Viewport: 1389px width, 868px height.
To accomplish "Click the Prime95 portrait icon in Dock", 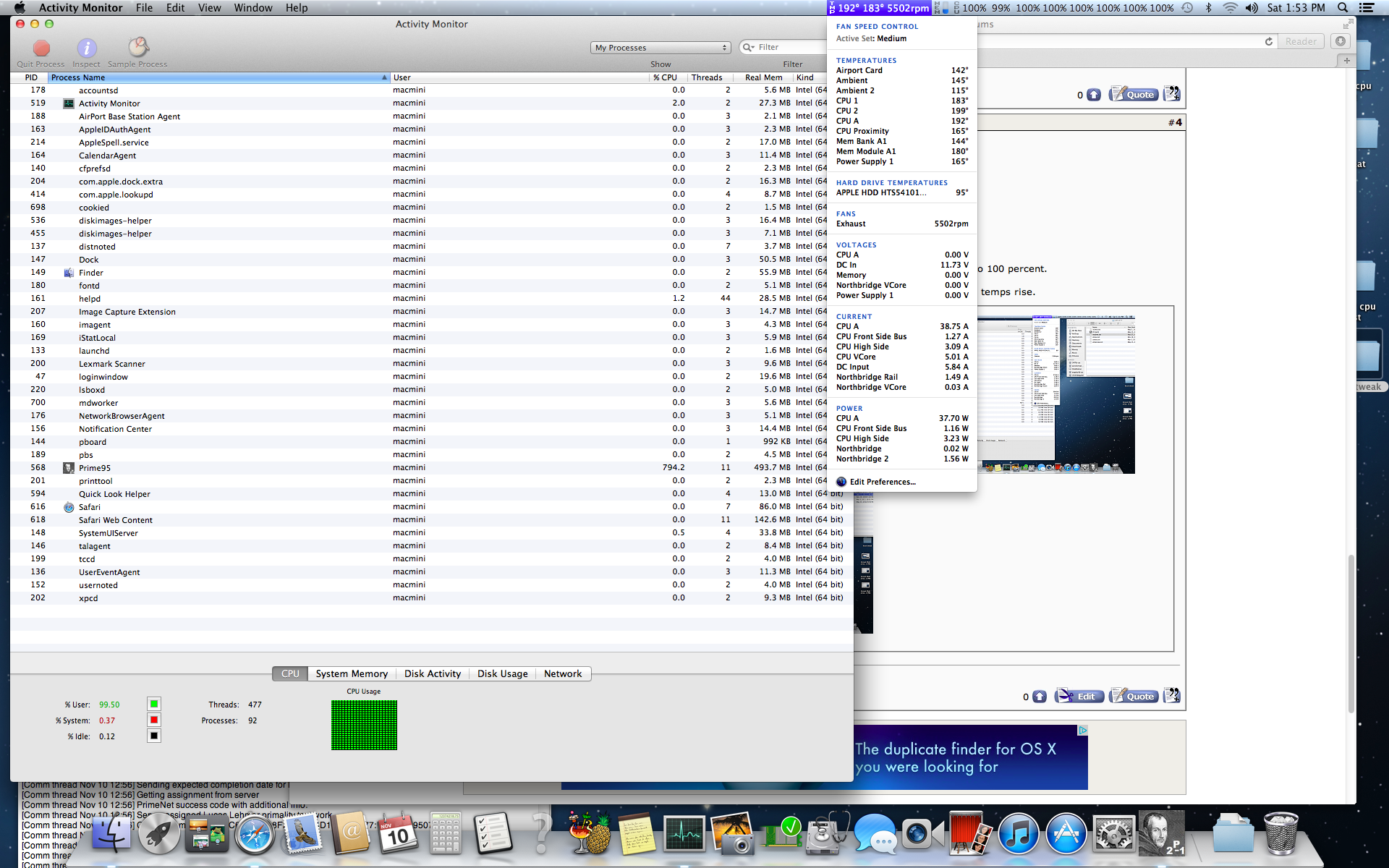I will [x=1162, y=835].
